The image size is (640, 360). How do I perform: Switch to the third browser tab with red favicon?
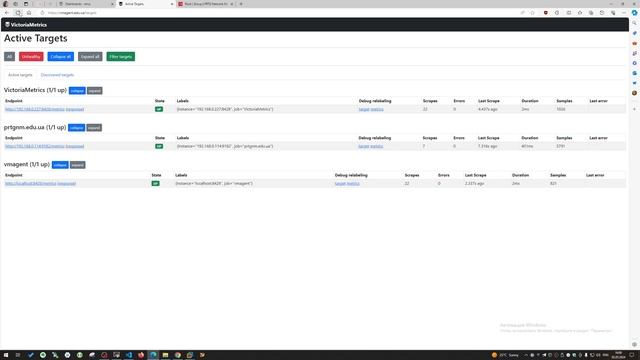(206, 4)
